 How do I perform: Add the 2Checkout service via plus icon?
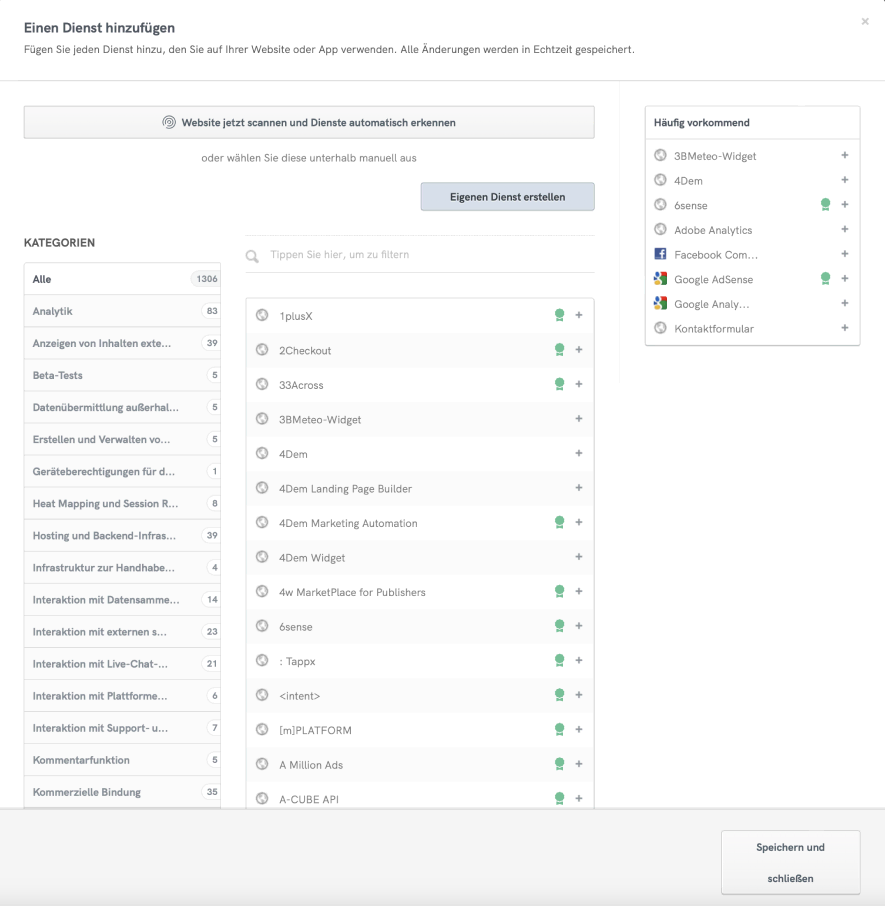(x=579, y=350)
